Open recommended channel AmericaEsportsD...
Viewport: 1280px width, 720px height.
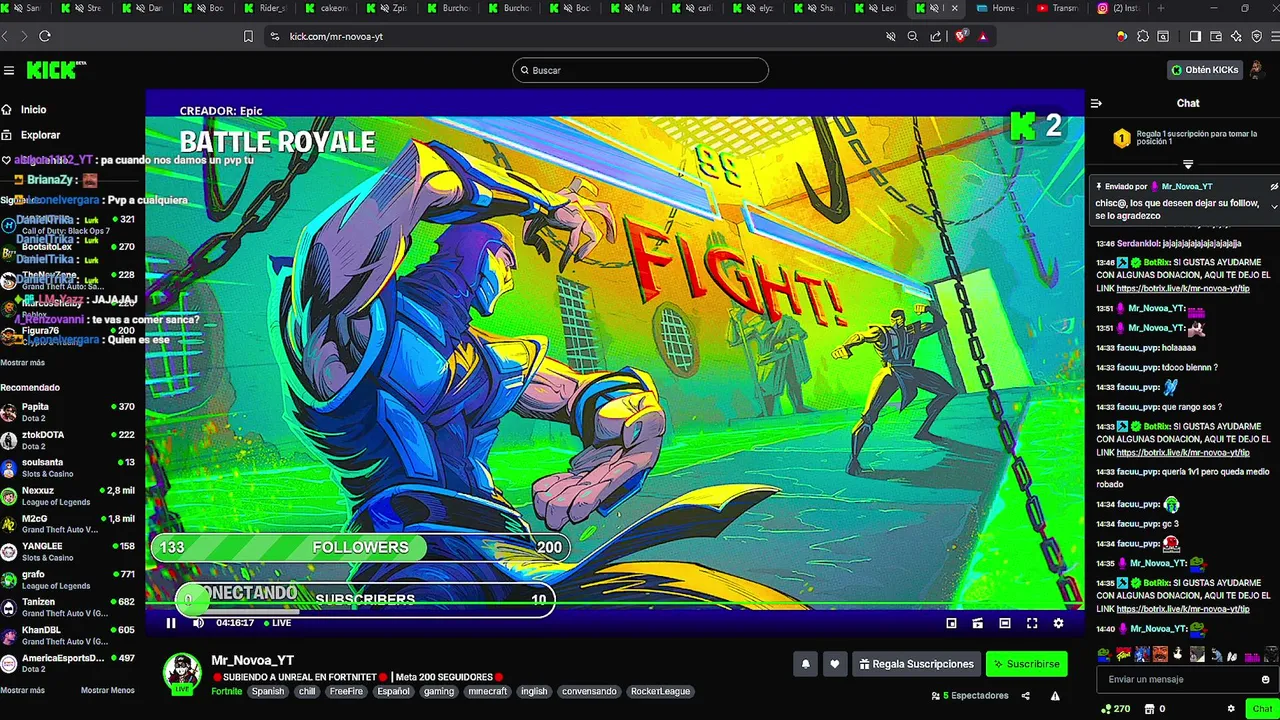tap(68, 664)
